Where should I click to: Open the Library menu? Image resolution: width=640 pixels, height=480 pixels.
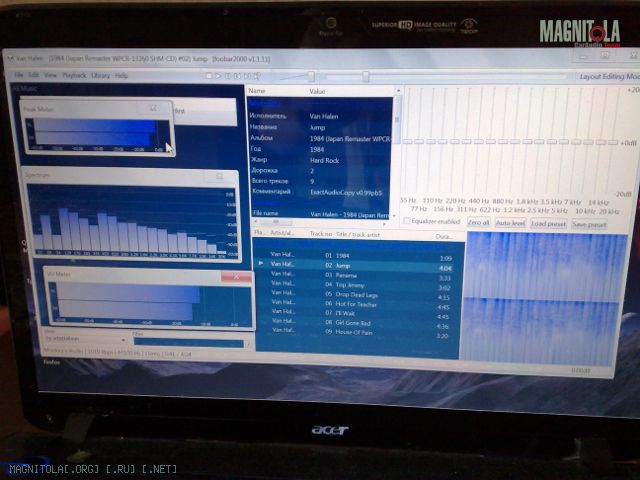[x=100, y=75]
